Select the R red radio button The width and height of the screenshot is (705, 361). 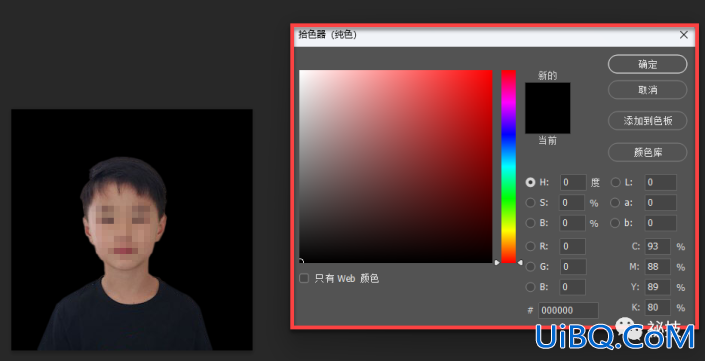[x=531, y=246]
